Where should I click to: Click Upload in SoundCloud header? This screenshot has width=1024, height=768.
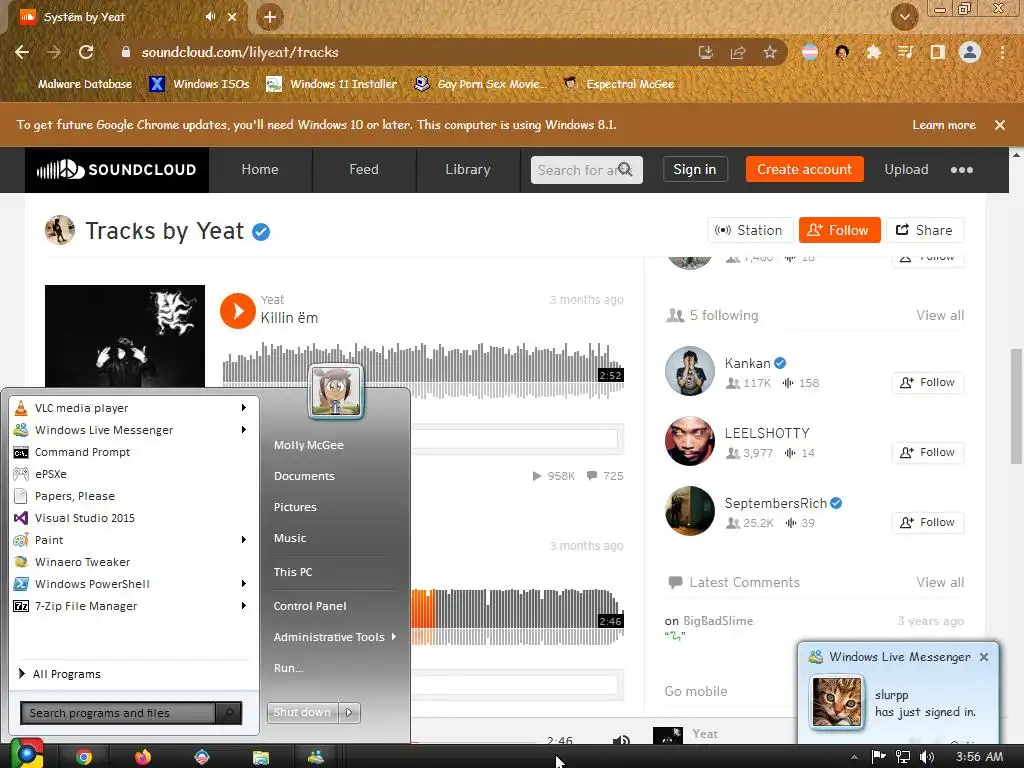pyautogui.click(x=906, y=170)
